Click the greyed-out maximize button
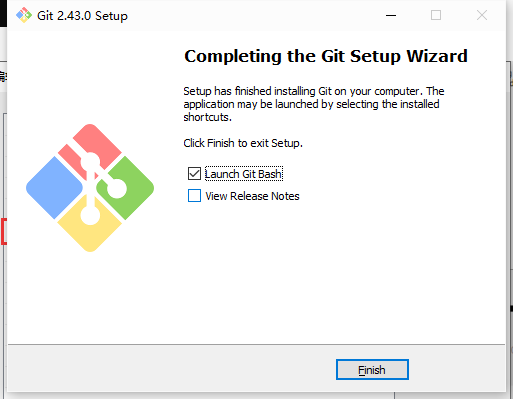 pyautogui.click(x=436, y=15)
